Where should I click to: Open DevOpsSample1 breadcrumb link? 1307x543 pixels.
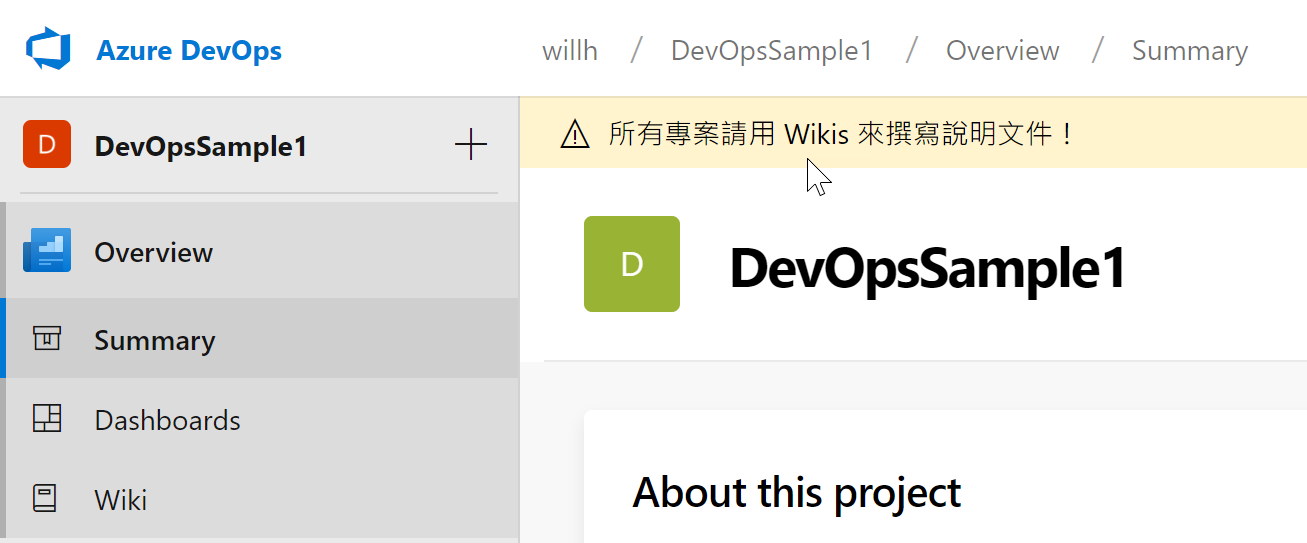click(771, 51)
